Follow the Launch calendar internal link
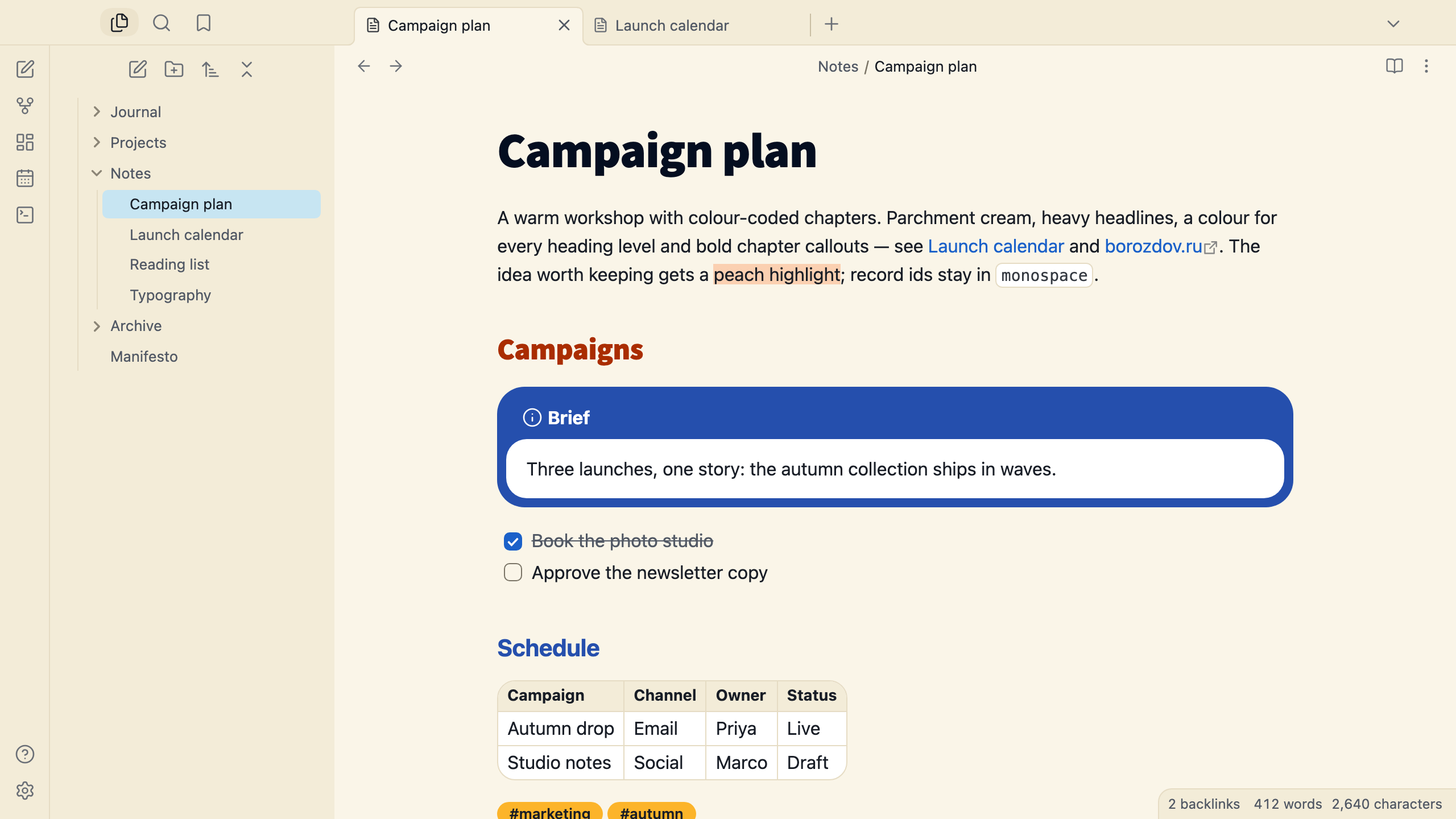Image resolution: width=1456 pixels, height=819 pixels. [996, 246]
